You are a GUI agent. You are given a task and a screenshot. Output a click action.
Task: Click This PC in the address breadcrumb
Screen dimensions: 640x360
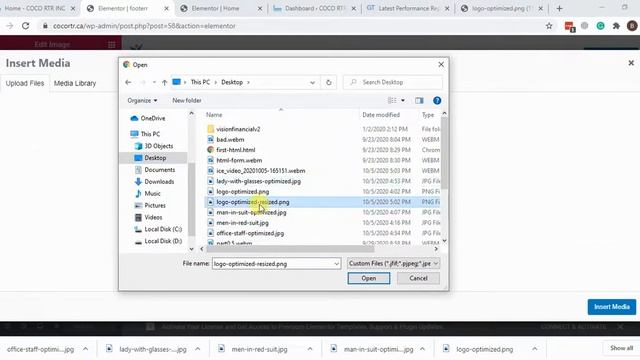tap(200, 82)
